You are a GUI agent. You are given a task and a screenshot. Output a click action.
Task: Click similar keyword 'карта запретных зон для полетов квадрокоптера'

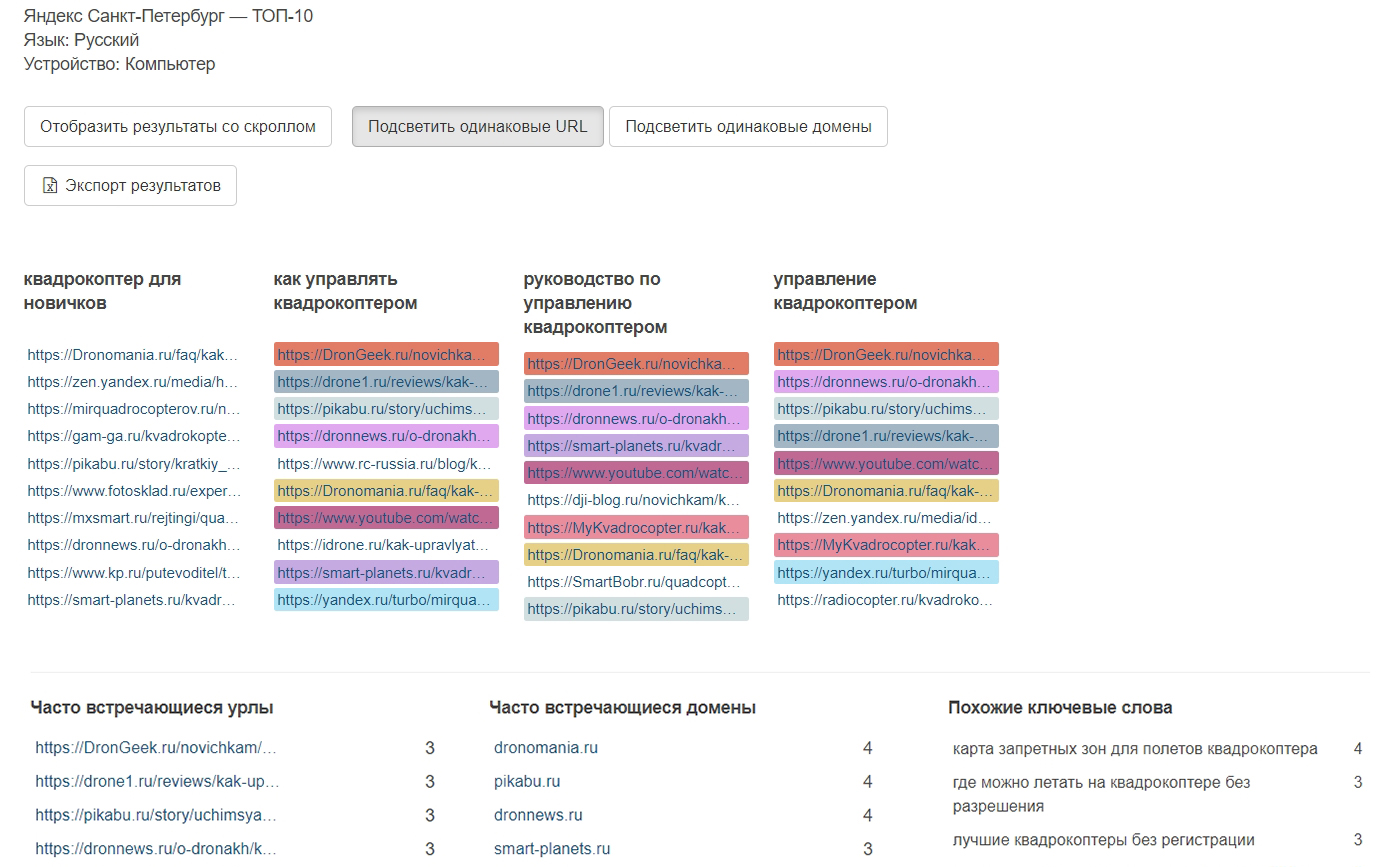tap(1135, 749)
